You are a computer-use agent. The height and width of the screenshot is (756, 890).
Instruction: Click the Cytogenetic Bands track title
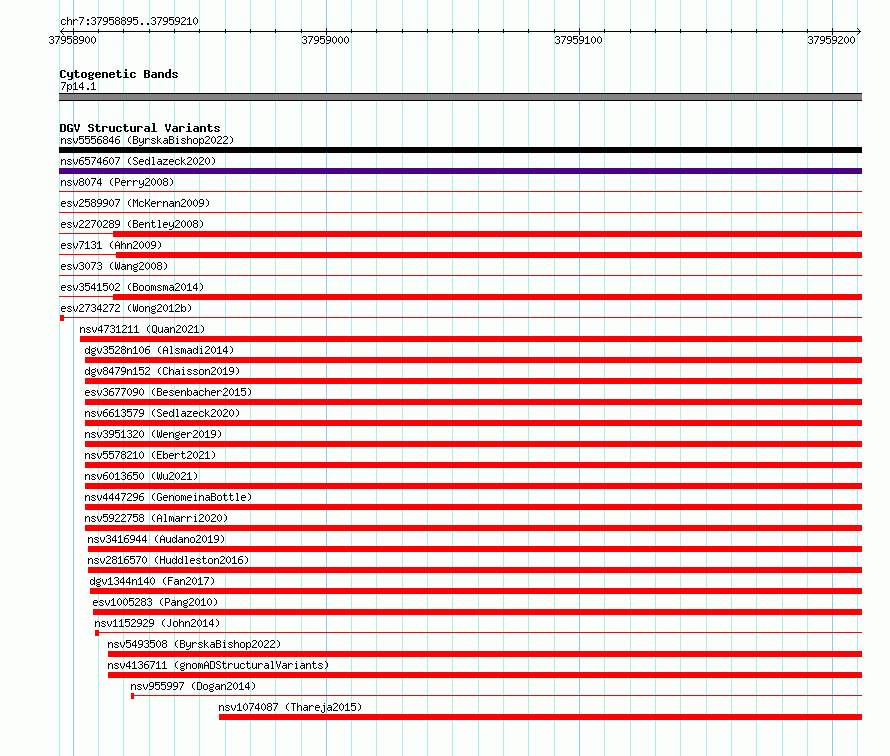(x=119, y=74)
